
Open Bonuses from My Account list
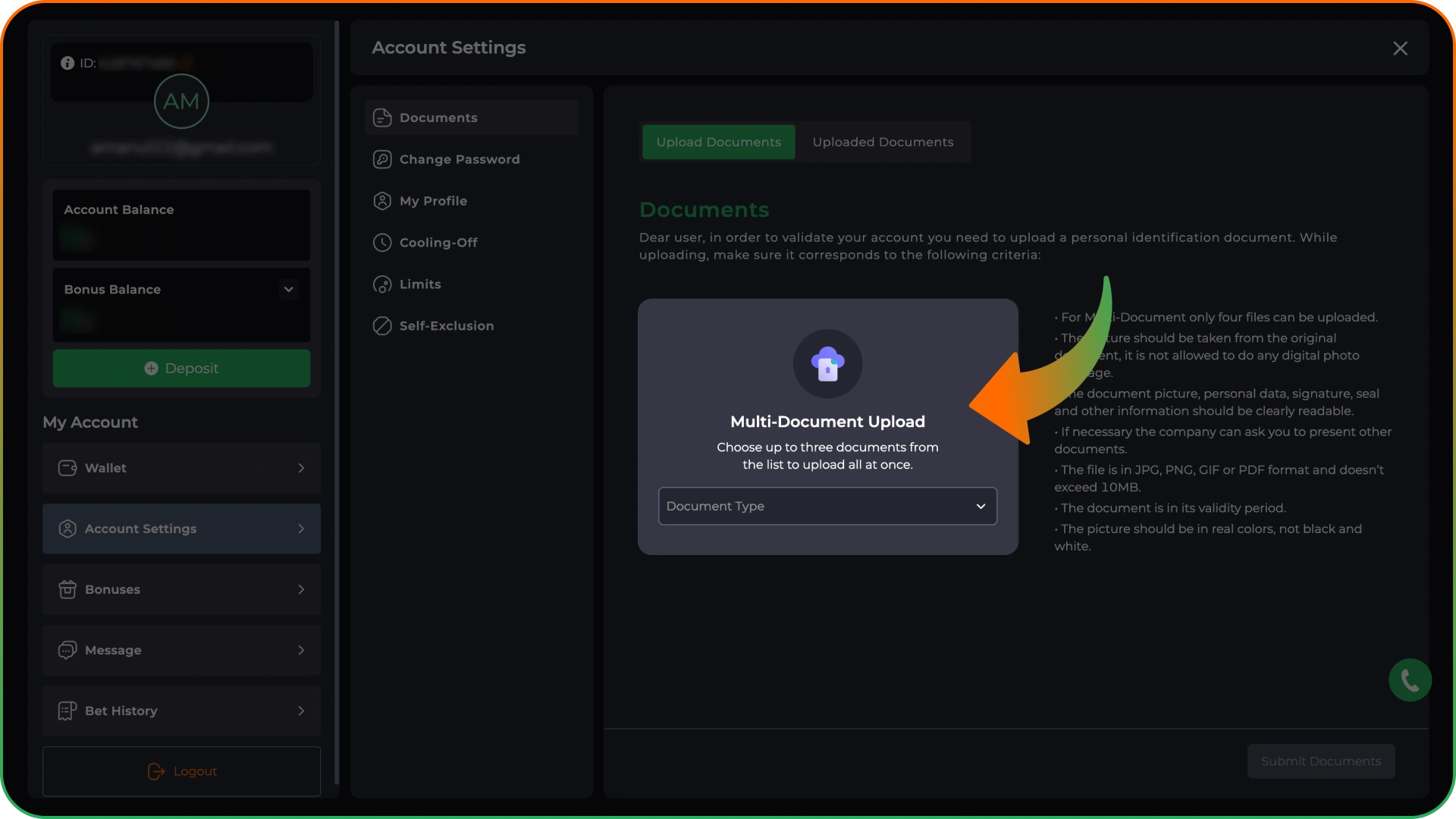tap(181, 589)
